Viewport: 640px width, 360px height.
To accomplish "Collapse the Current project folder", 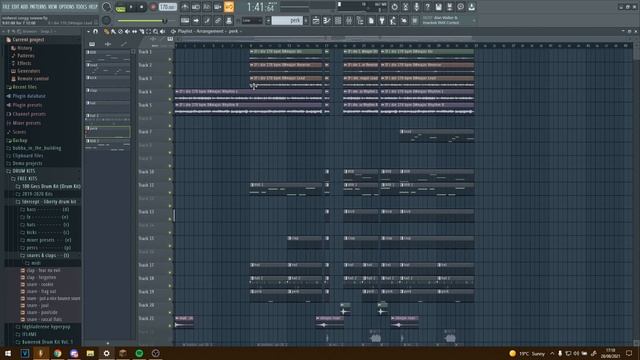I will point(28,40).
